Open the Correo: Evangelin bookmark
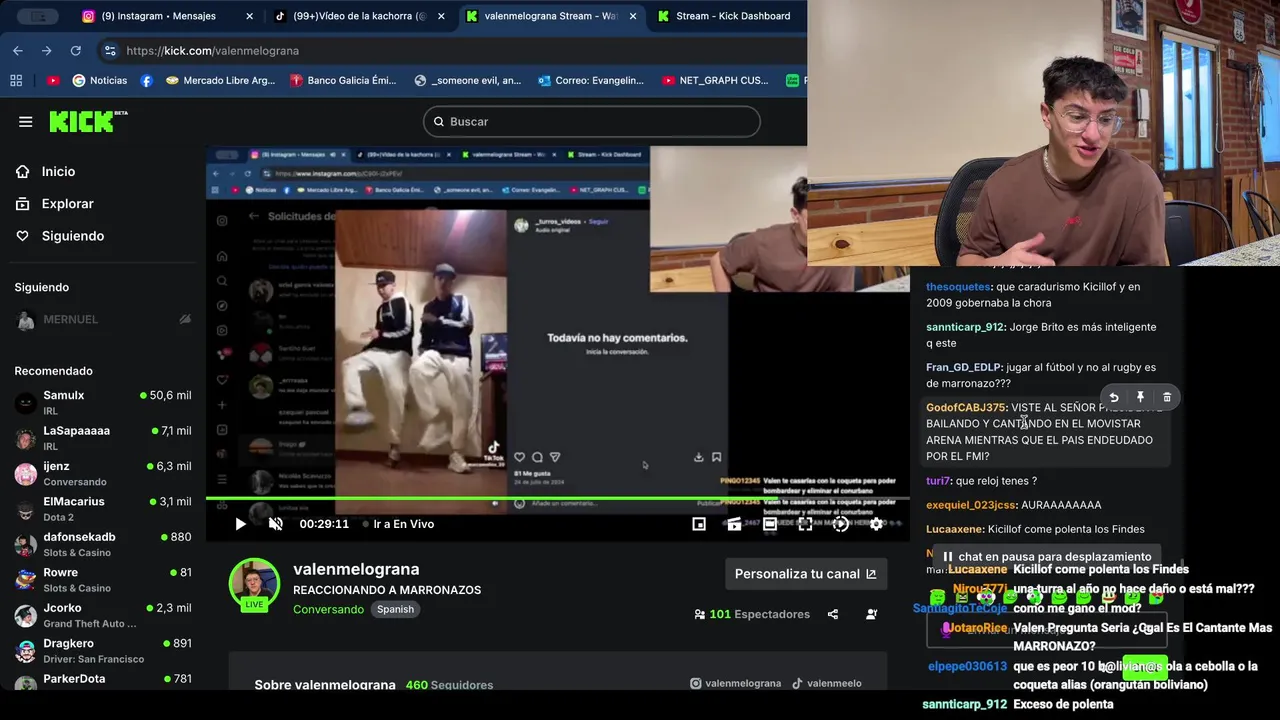 [591, 80]
